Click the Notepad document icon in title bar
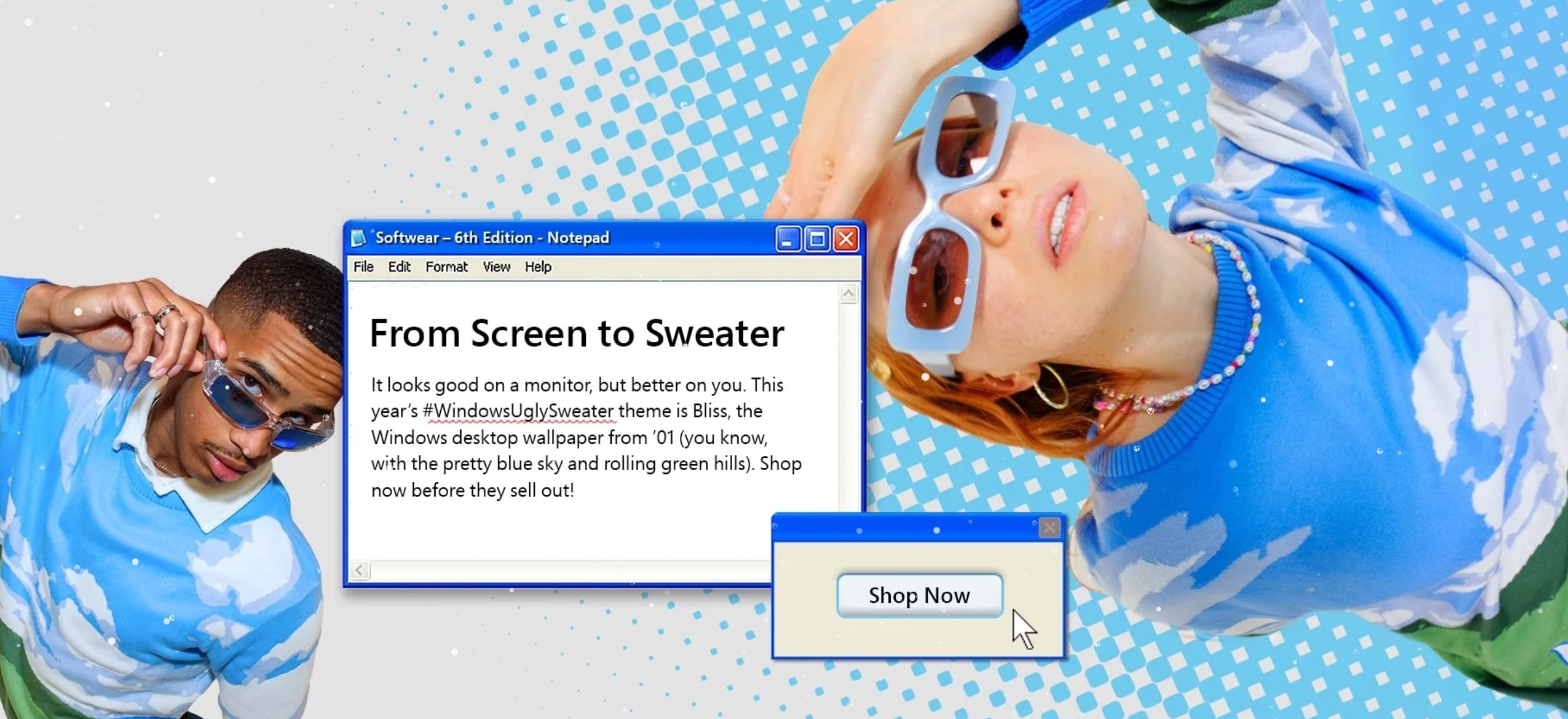Image resolution: width=1568 pixels, height=719 pixels. (x=359, y=238)
